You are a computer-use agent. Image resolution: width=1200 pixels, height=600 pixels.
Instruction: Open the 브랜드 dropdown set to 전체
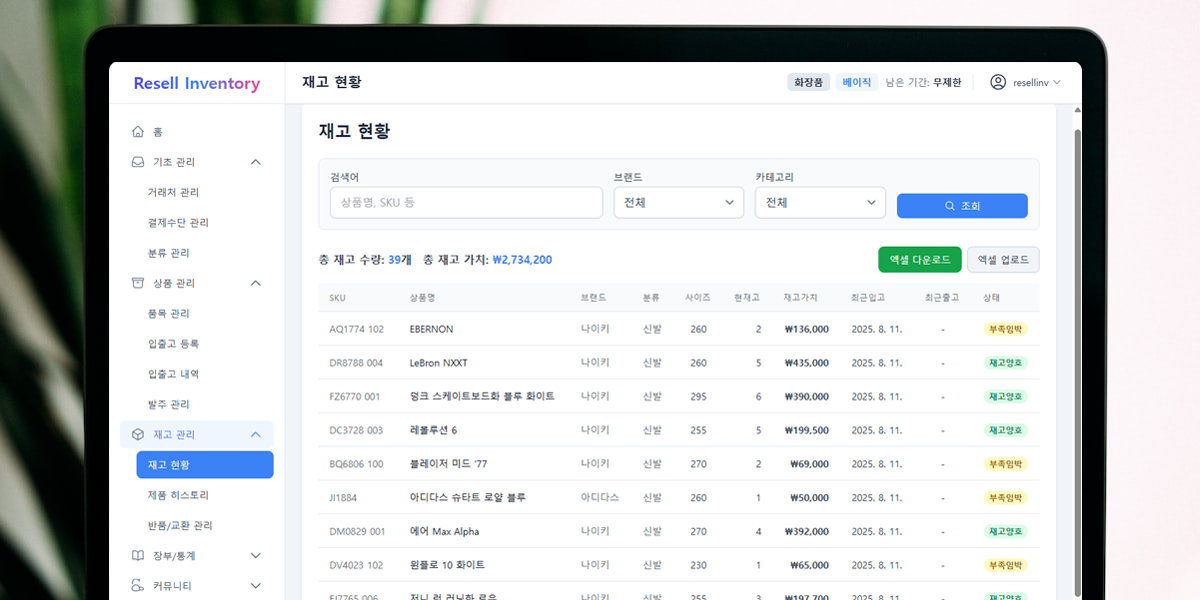point(678,202)
